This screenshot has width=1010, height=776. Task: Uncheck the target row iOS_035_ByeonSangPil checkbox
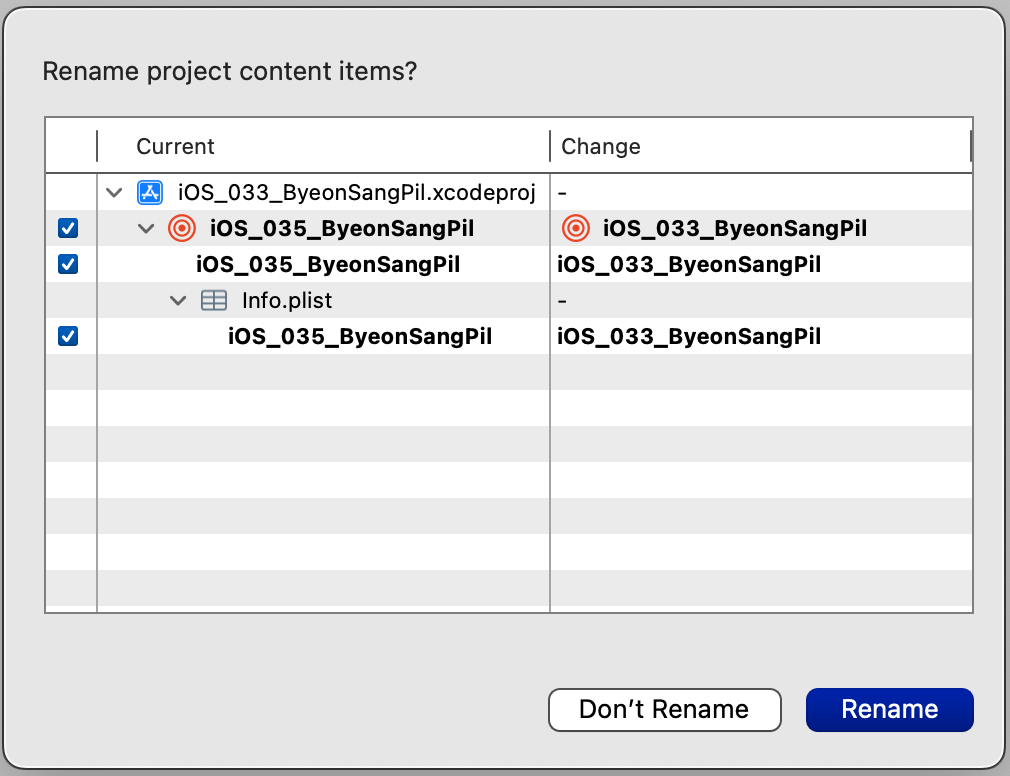(68, 229)
